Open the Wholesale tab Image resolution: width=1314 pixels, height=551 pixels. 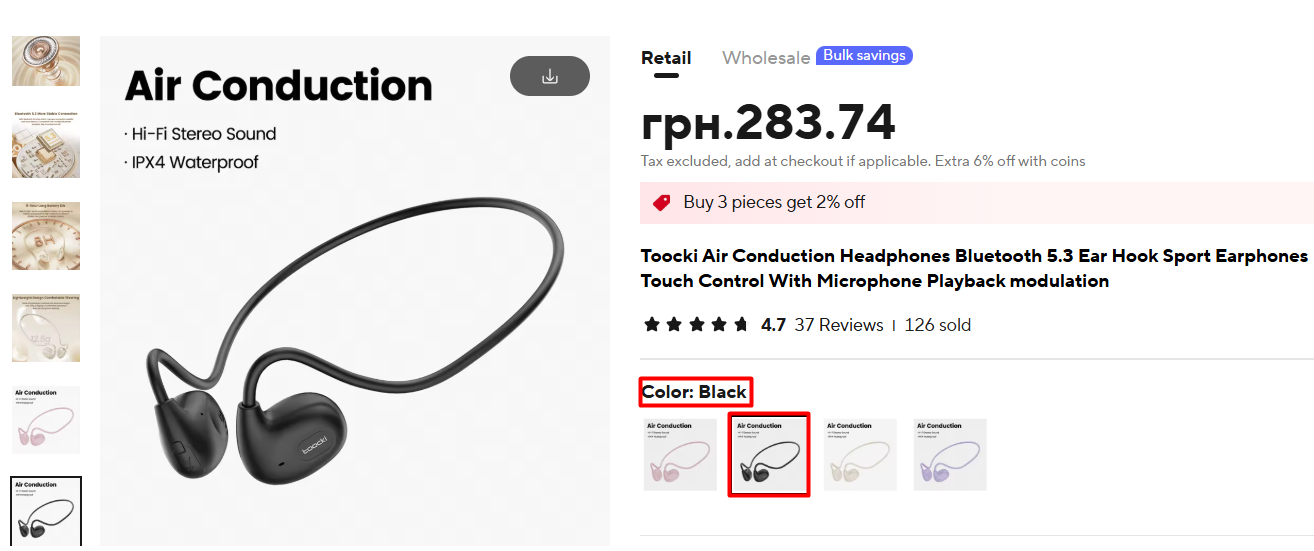pyautogui.click(x=766, y=58)
